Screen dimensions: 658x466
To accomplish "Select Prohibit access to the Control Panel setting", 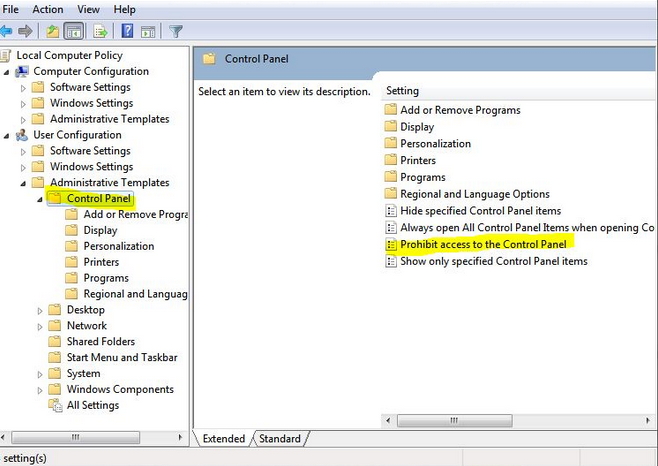I will 483,244.
